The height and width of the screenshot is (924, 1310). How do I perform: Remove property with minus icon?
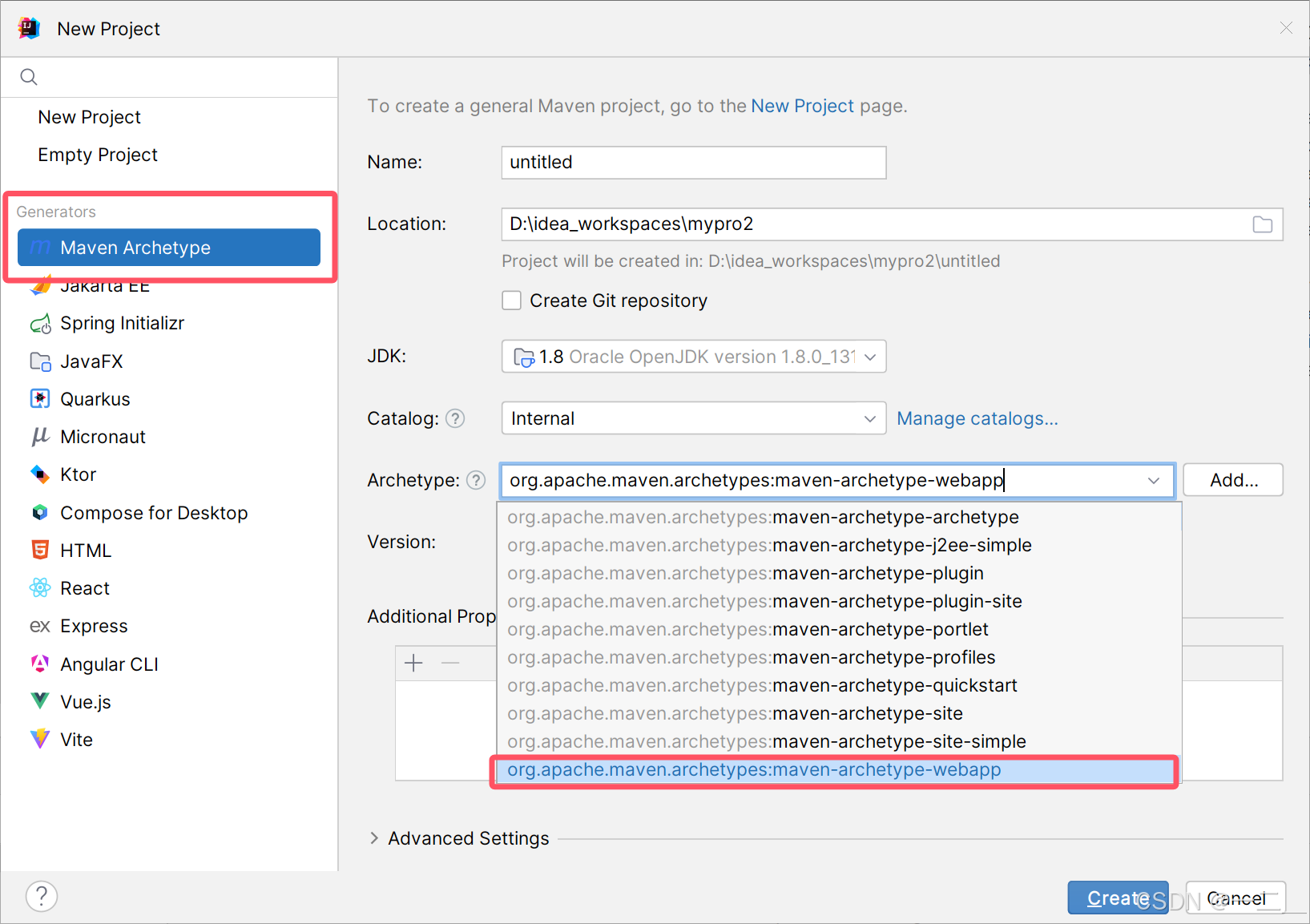pyautogui.click(x=450, y=664)
